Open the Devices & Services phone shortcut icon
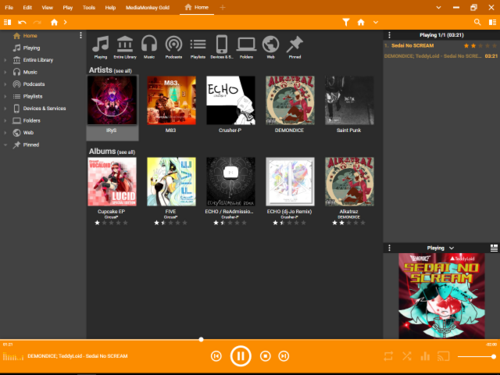 222,44
